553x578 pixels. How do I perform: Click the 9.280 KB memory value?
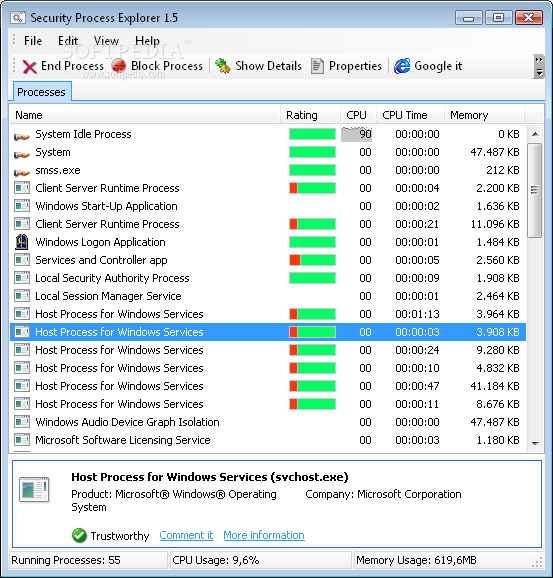498,350
